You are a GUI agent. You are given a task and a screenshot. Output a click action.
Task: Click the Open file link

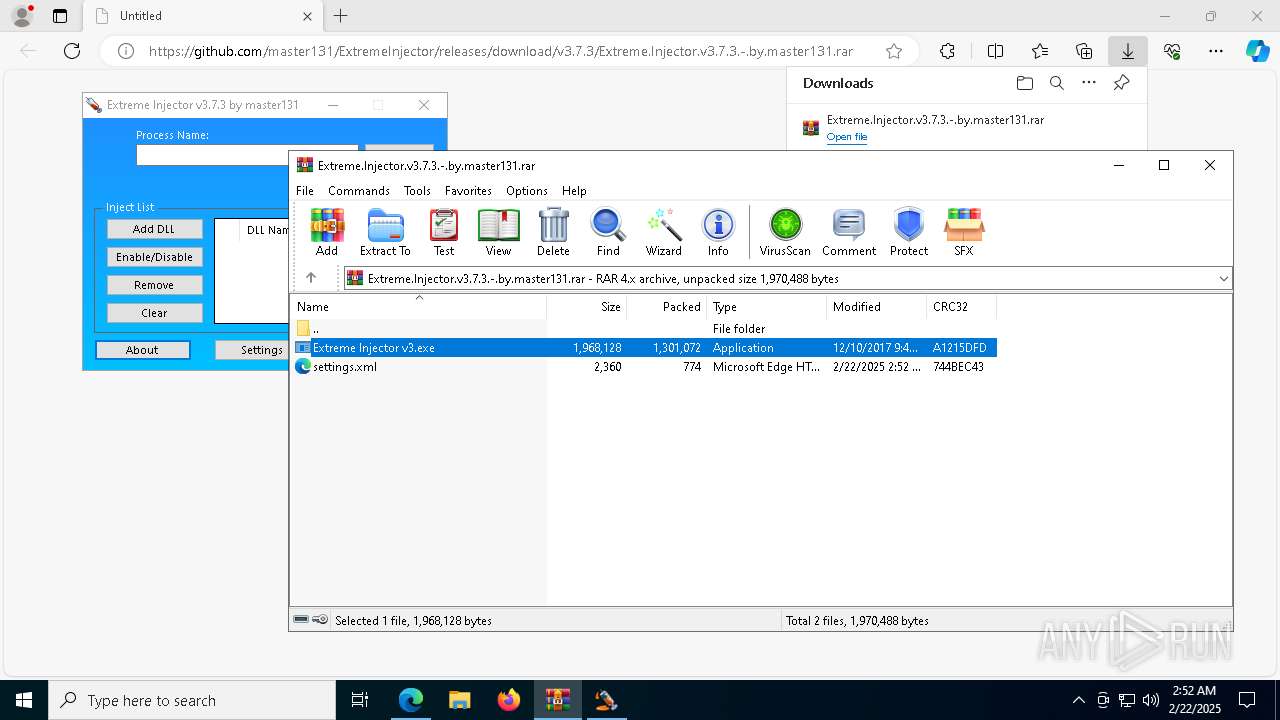pyautogui.click(x=847, y=137)
